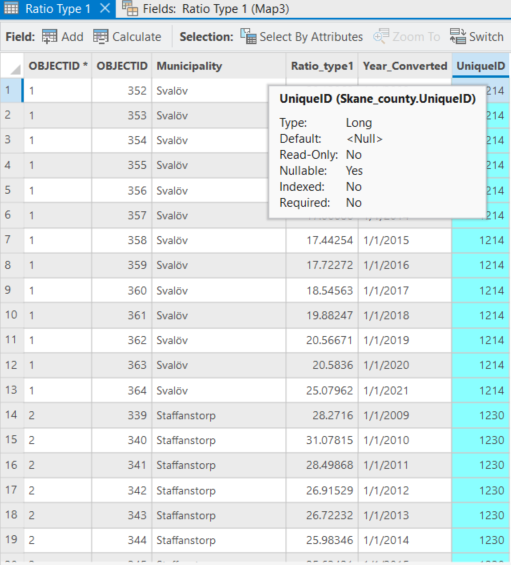This screenshot has width=511, height=565.
Task: Click the UniqueID cell 1230 in row 19
Action: pyautogui.click(x=480, y=540)
